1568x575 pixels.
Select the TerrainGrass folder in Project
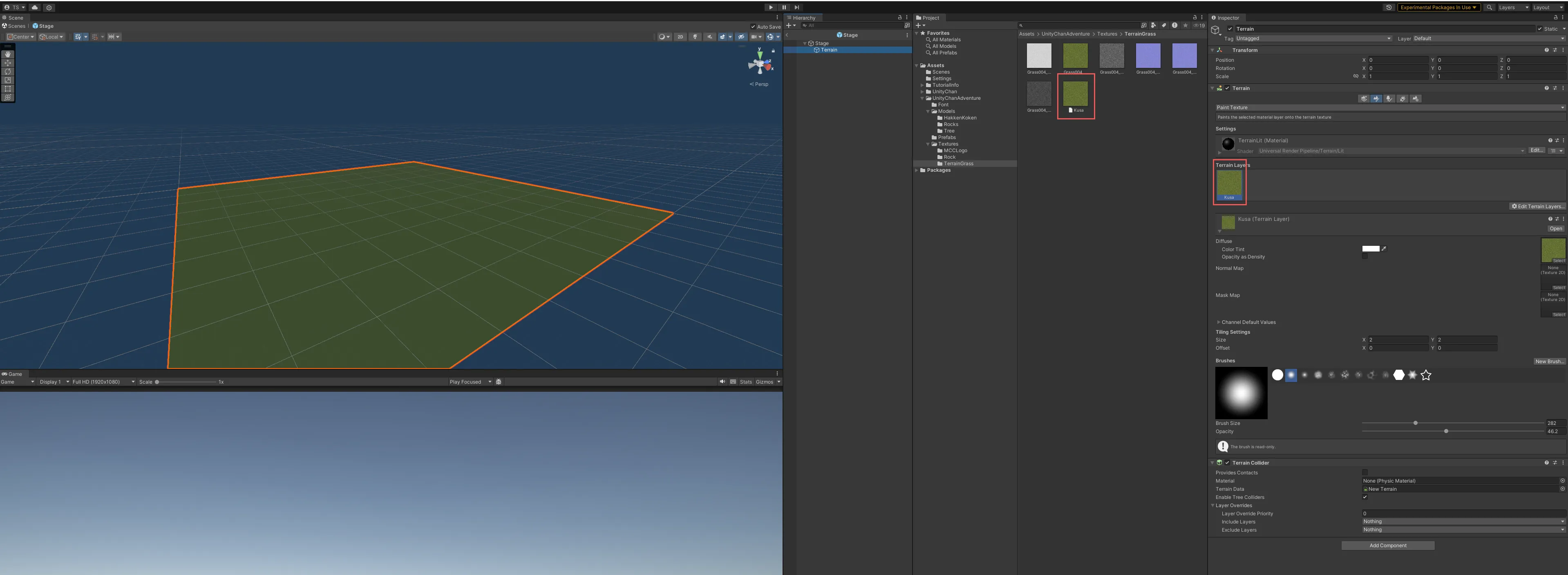(x=958, y=164)
